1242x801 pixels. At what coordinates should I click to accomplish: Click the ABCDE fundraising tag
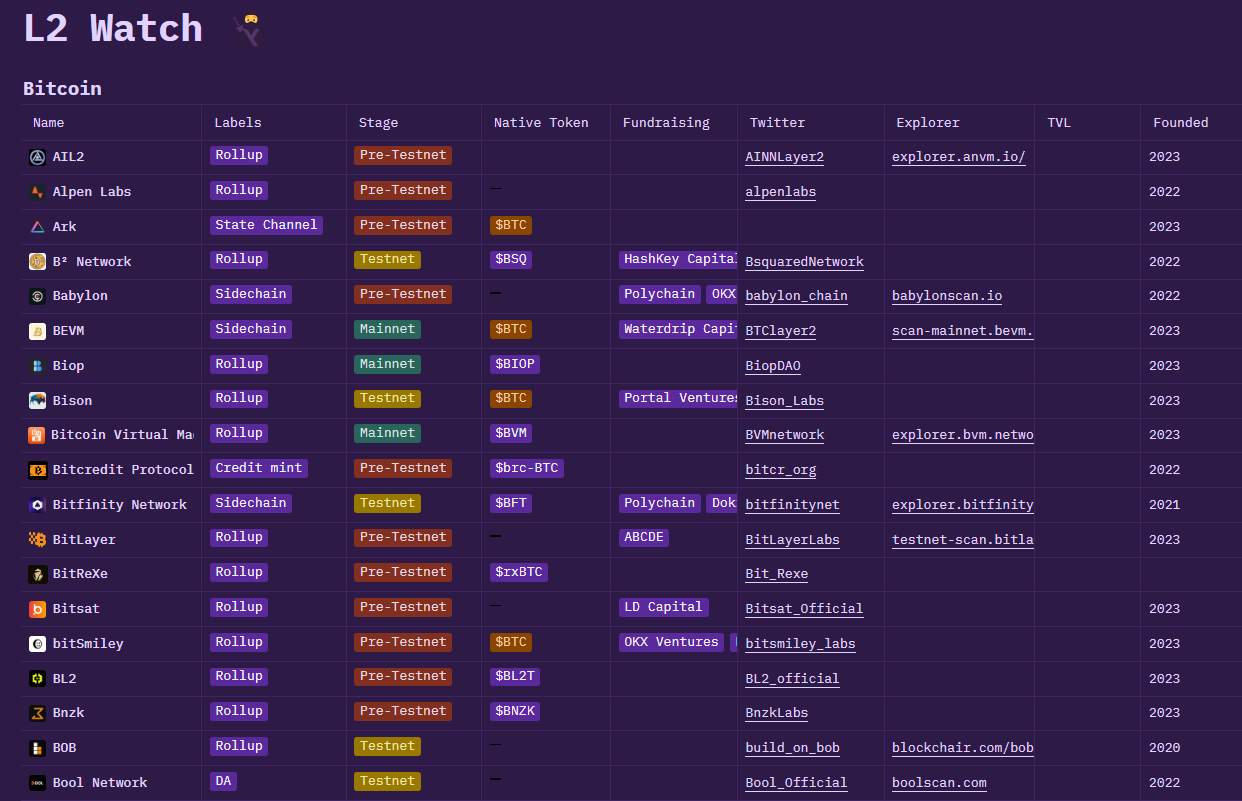(x=644, y=537)
